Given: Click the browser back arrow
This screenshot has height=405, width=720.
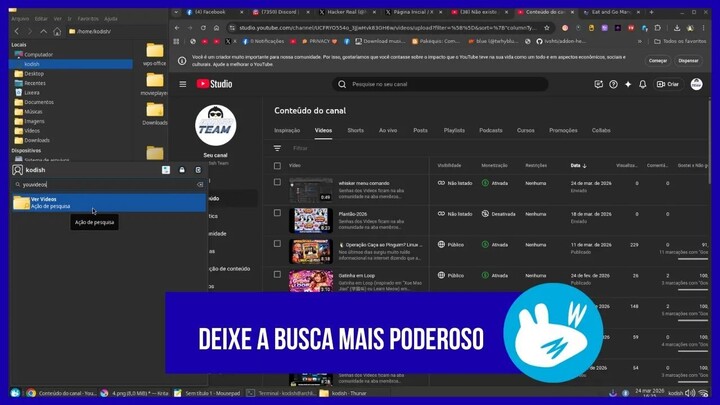Looking at the screenshot, I should [x=177, y=28].
